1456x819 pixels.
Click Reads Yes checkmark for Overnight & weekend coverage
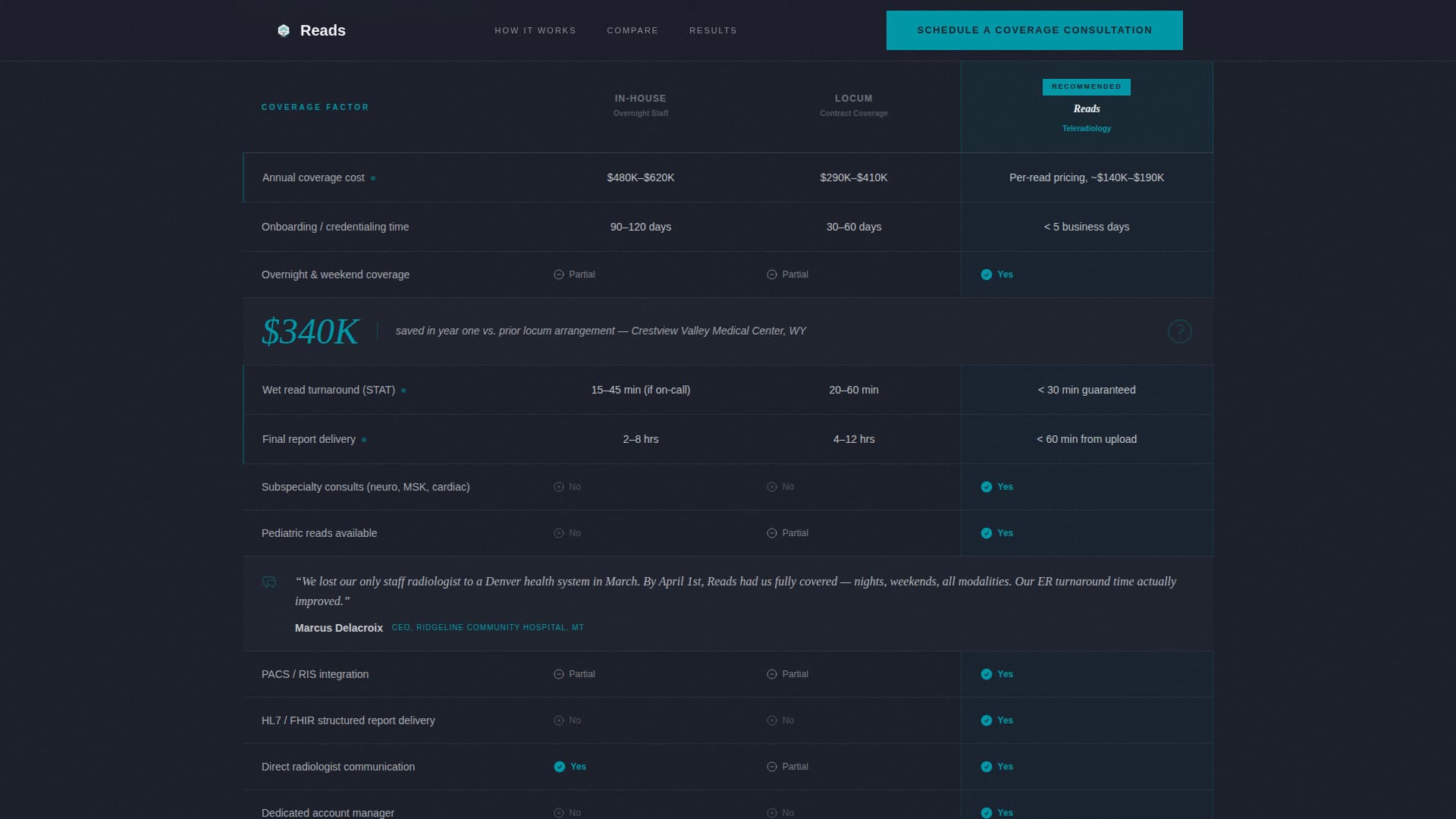pyautogui.click(x=987, y=275)
